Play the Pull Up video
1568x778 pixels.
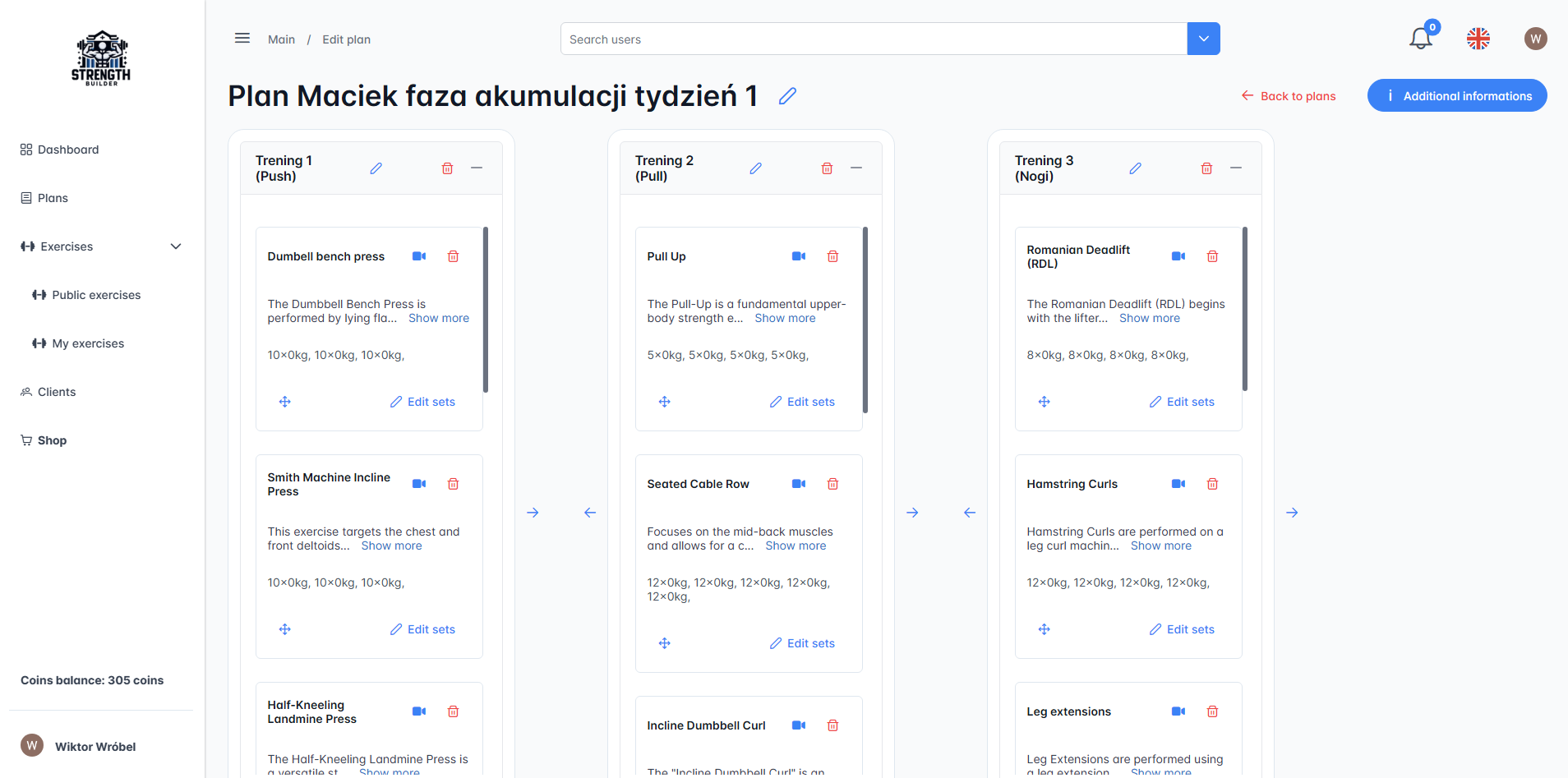(x=799, y=256)
